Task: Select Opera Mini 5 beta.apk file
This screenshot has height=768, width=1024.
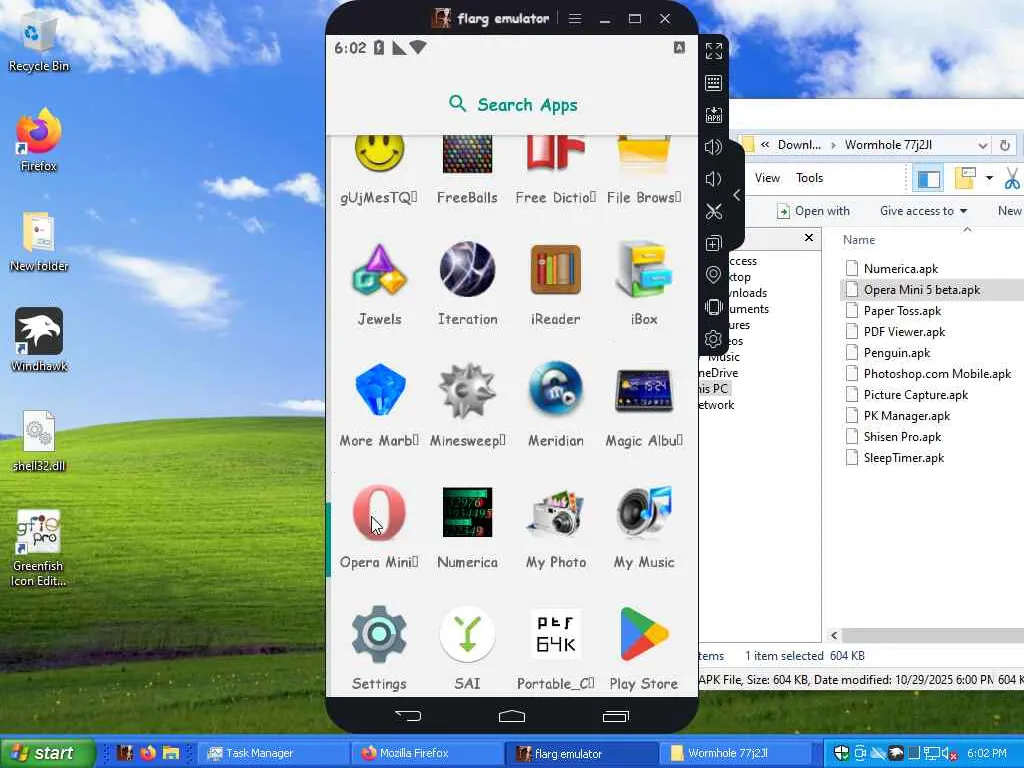Action: click(921, 289)
